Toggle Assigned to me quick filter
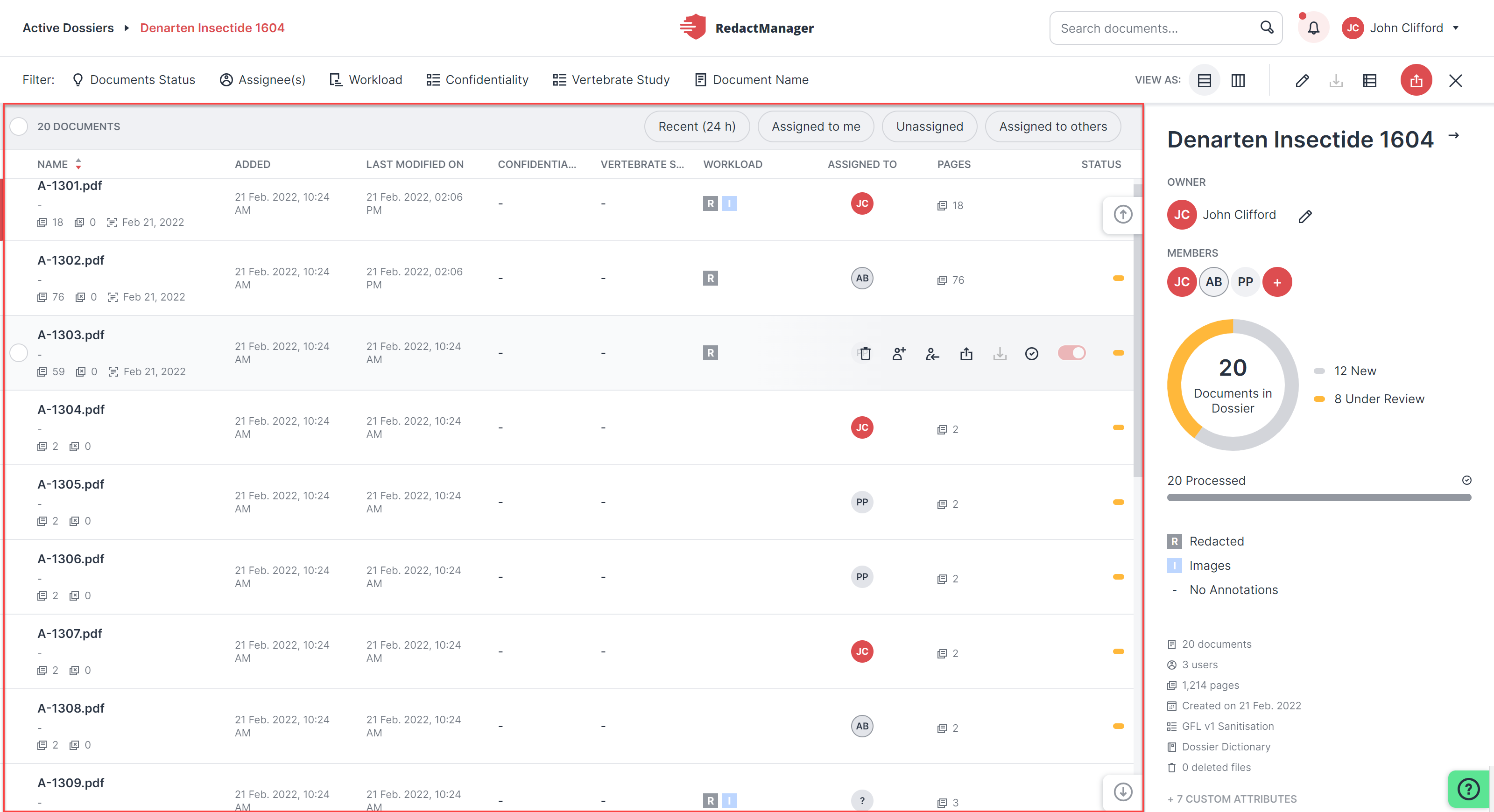The height and width of the screenshot is (812, 1494). point(816,126)
